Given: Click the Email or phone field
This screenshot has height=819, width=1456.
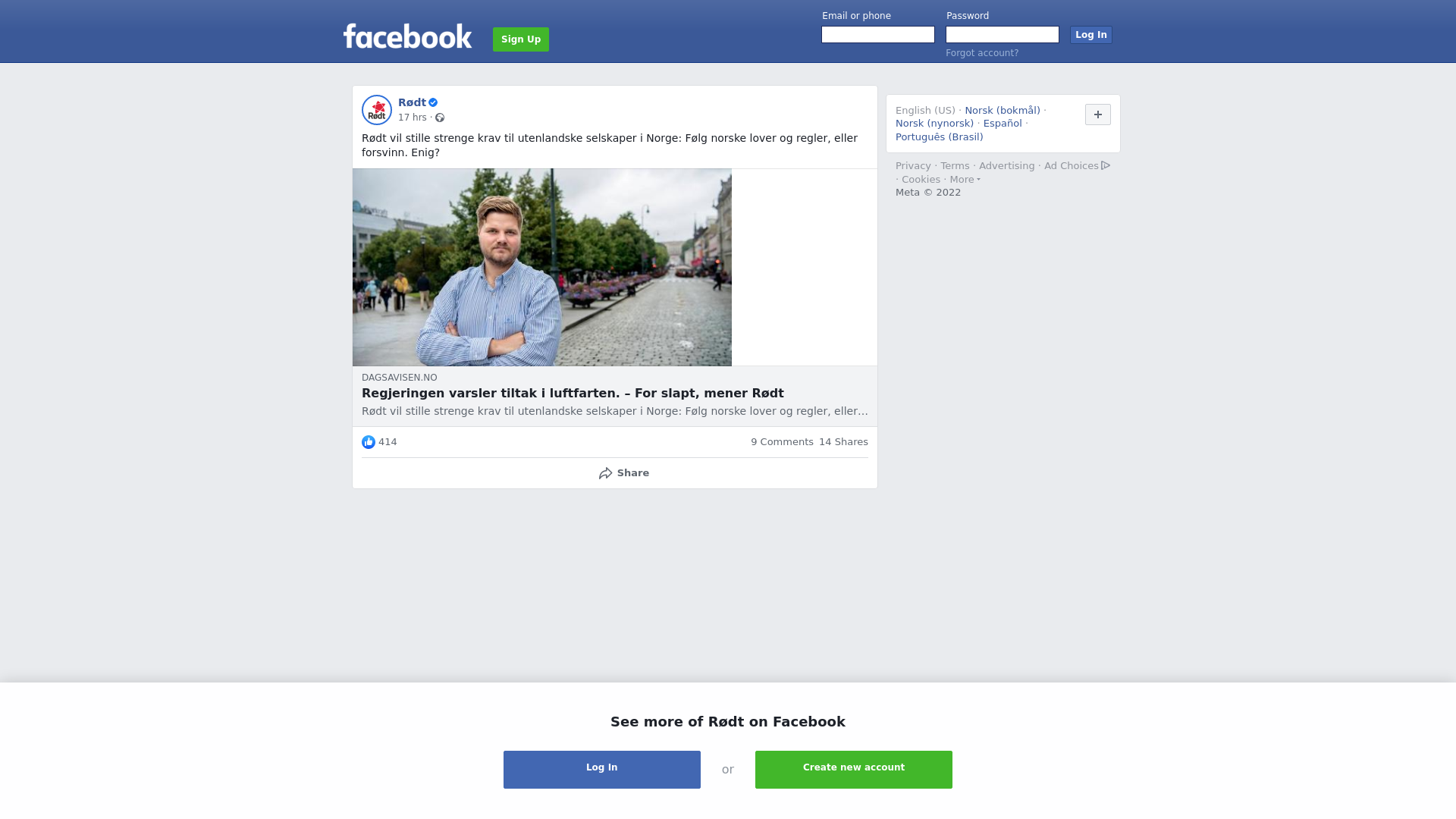Looking at the screenshot, I should (x=878, y=35).
